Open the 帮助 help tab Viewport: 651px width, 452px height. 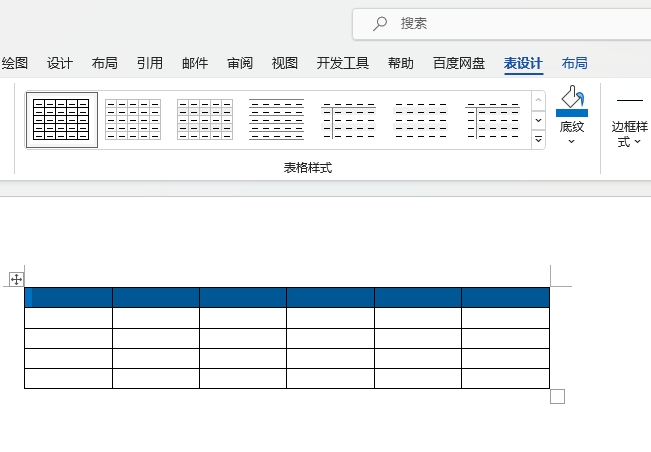(401, 64)
